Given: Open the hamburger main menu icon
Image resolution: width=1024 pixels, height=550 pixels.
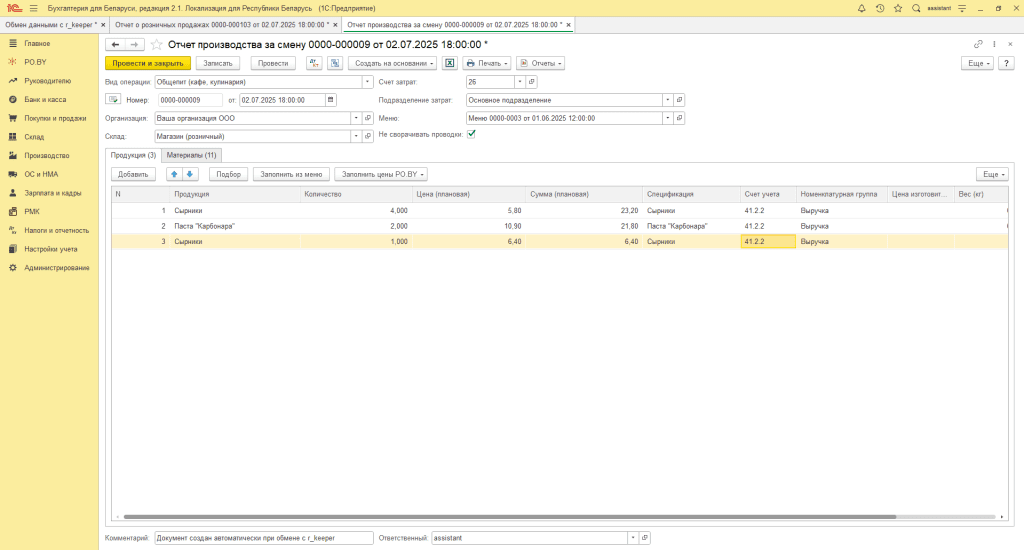Looking at the screenshot, I should 34,8.
